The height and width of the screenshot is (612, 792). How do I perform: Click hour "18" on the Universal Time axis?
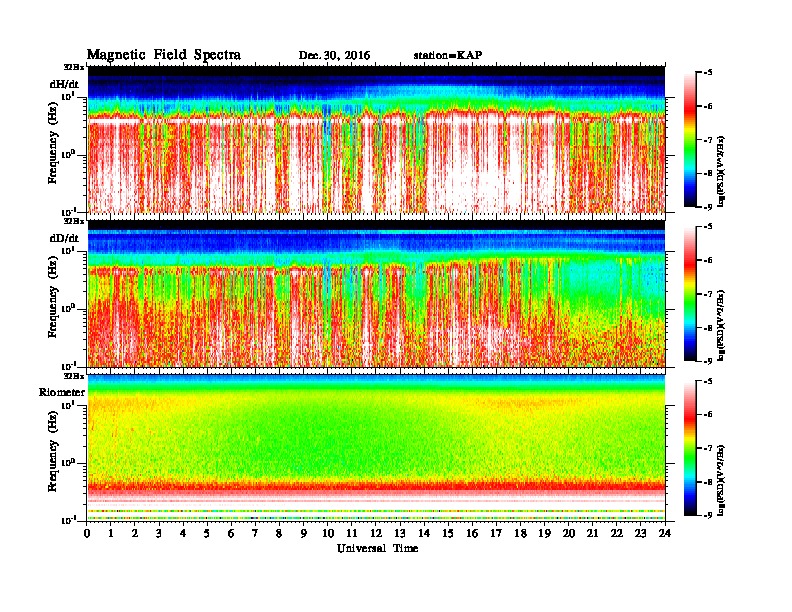pyautogui.click(x=520, y=533)
